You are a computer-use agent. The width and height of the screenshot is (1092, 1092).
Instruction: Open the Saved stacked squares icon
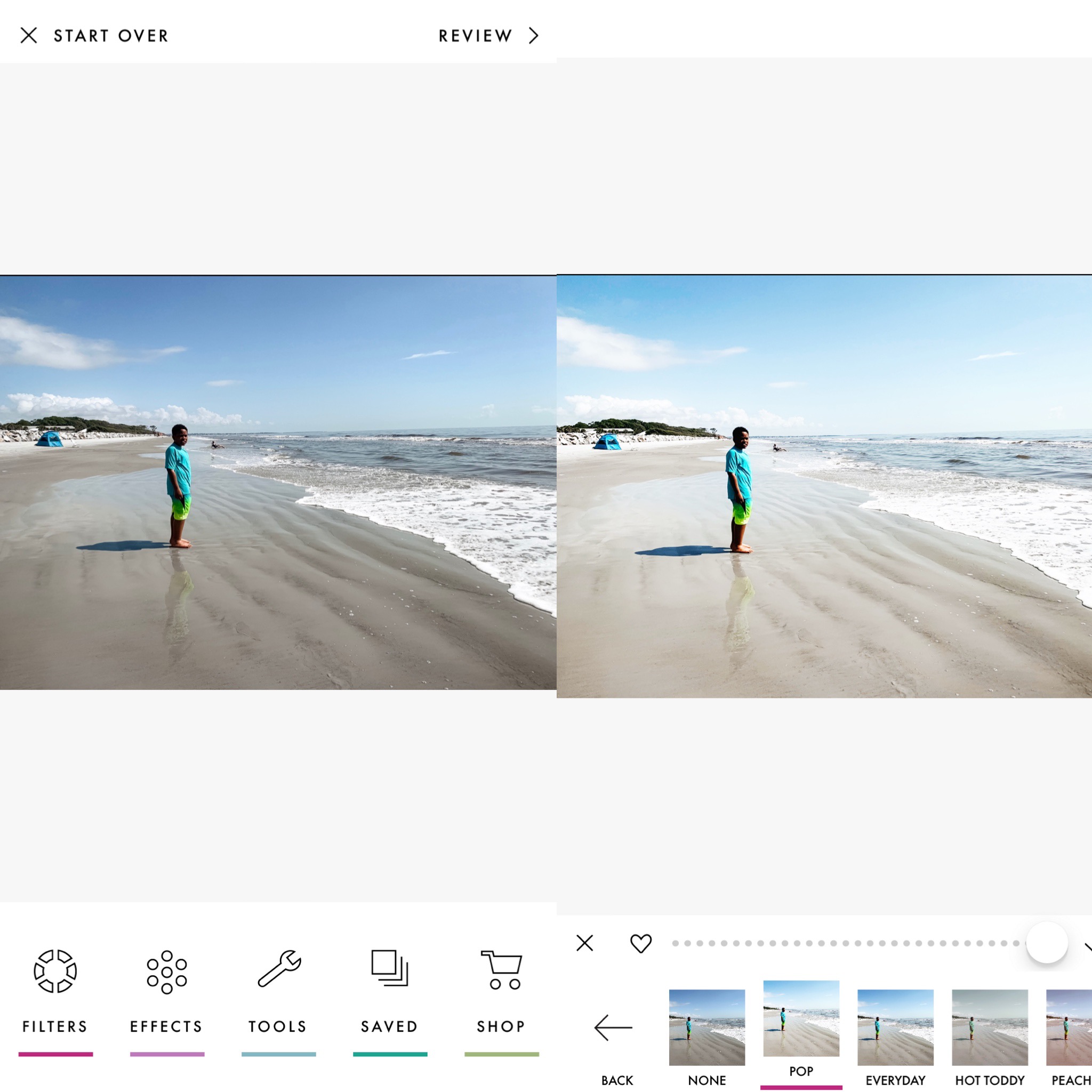(389, 968)
